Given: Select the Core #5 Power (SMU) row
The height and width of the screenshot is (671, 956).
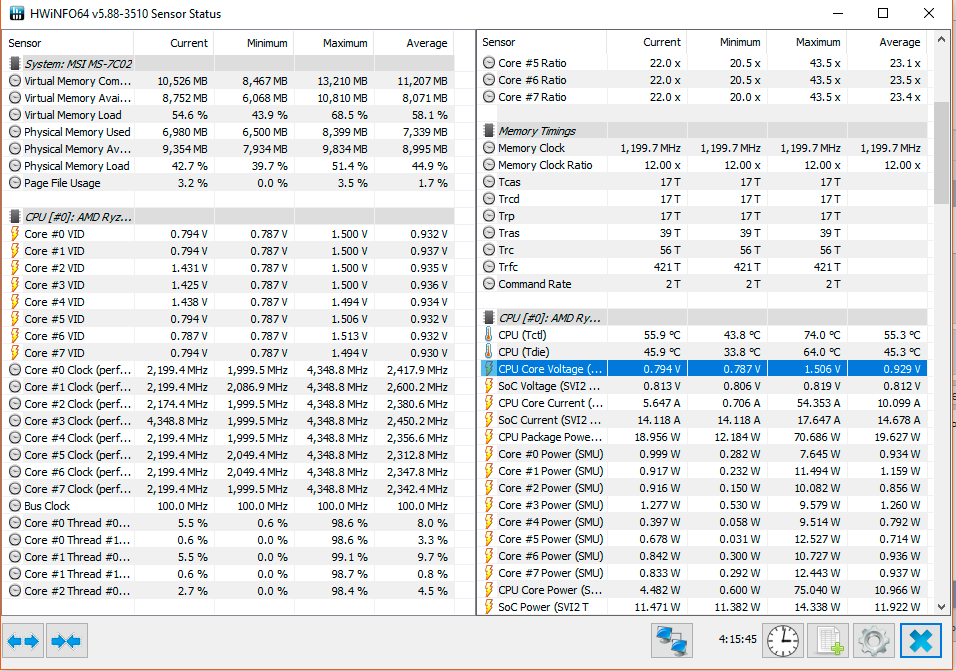Looking at the screenshot, I should (x=704, y=539).
